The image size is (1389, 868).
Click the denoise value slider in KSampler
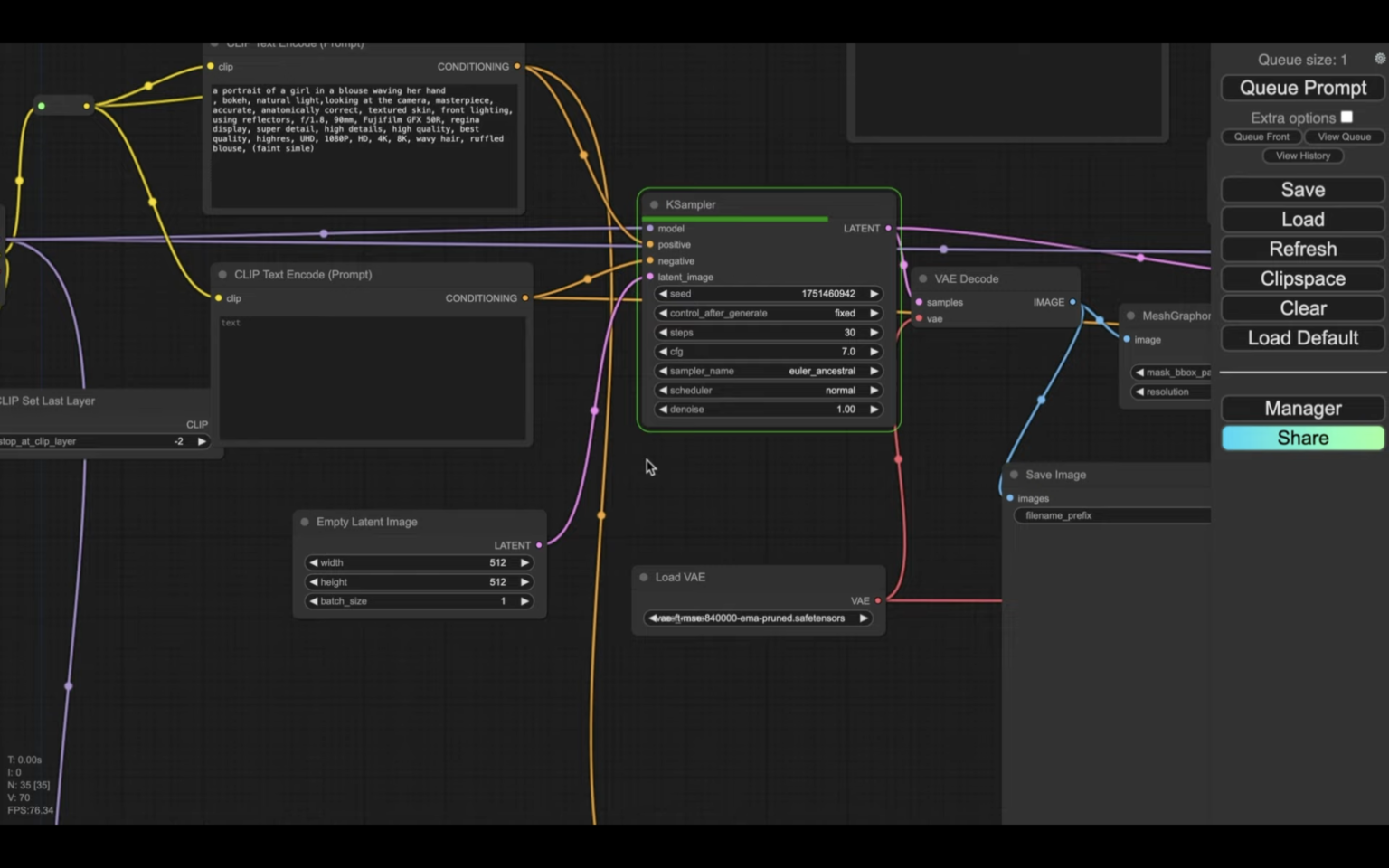pos(768,410)
